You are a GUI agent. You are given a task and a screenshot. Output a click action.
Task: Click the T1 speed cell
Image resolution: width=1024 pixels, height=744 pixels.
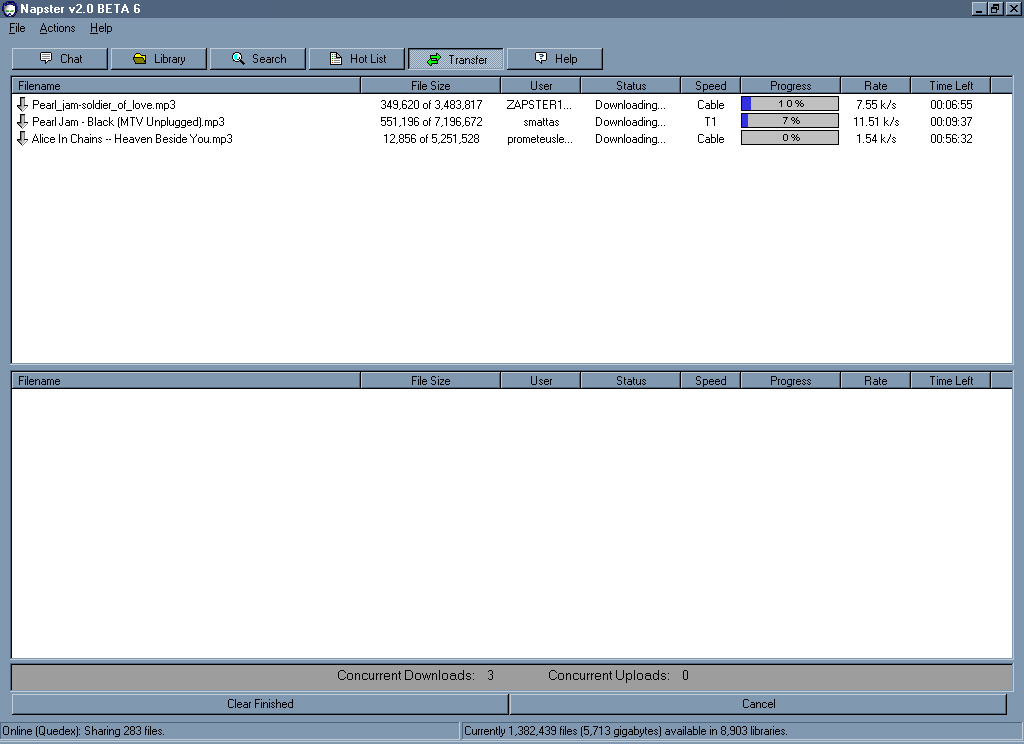(x=711, y=121)
